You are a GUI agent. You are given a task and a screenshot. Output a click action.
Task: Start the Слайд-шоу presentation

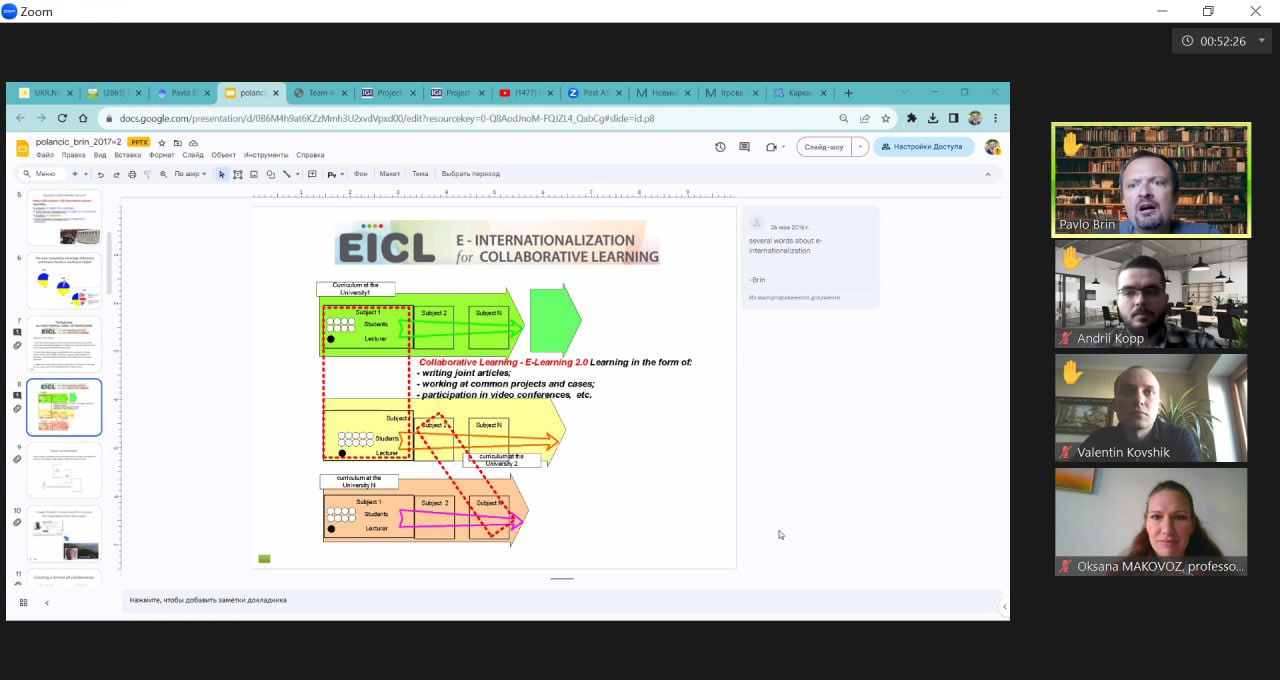[x=823, y=147]
